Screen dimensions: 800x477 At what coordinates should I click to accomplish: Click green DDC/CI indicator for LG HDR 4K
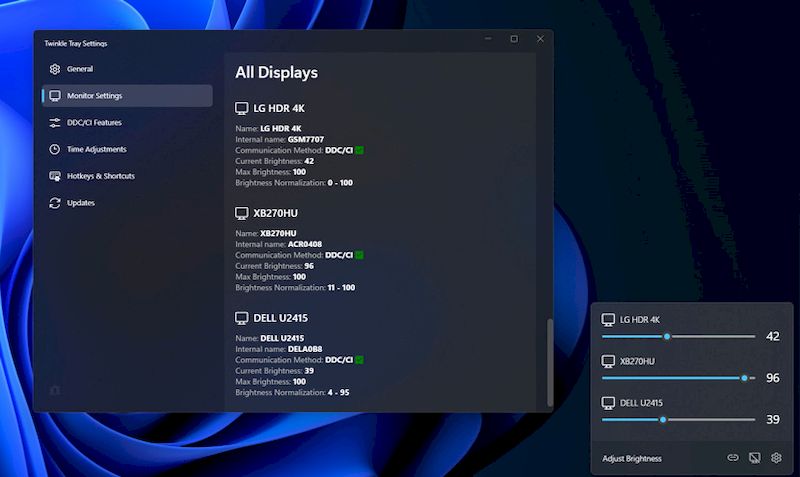pyautogui.click(x=359, y=150)
